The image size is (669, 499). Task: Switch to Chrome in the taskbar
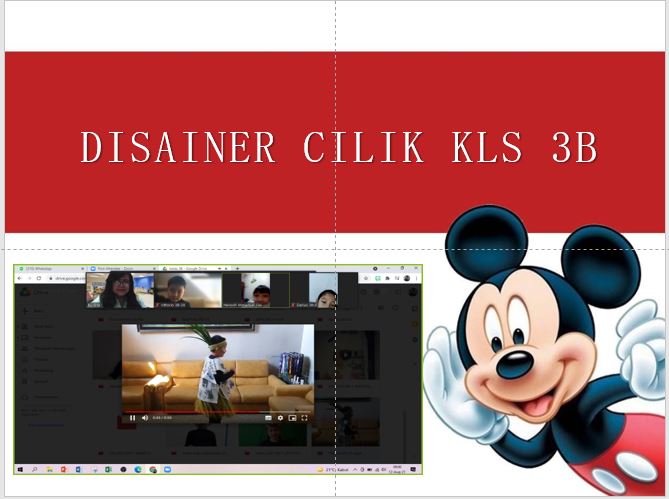pyautogui.click(x=153, y=470)
